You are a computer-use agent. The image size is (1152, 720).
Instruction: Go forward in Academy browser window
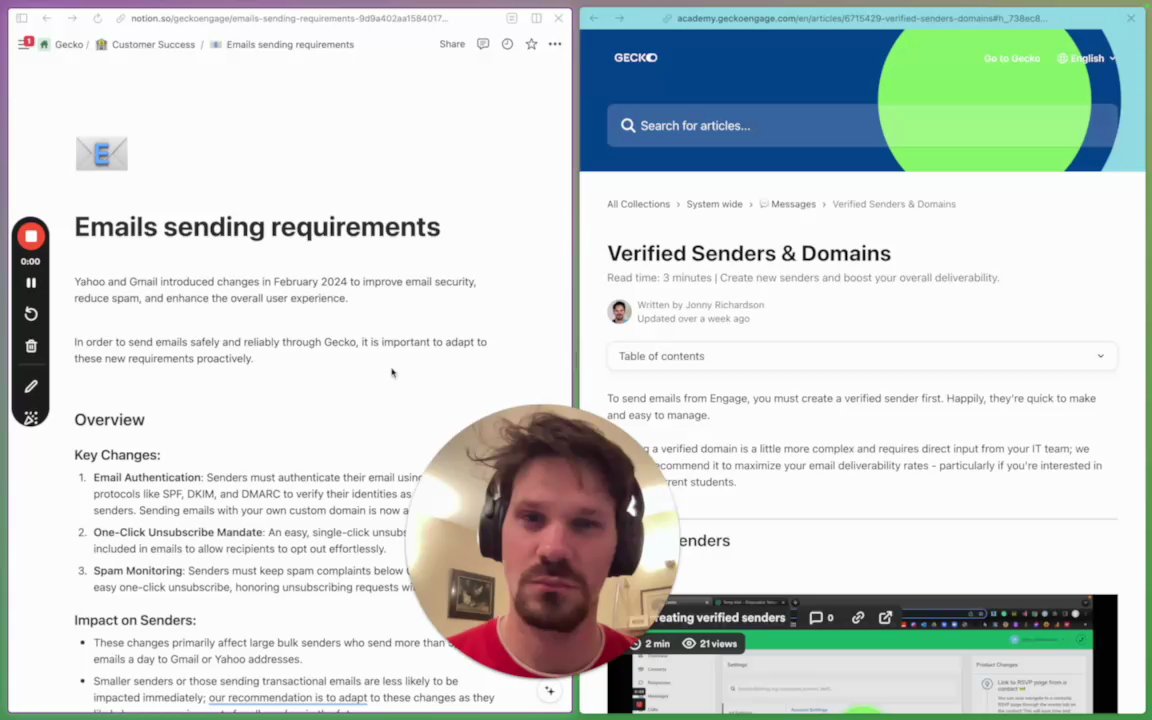[x=619, y=18]
